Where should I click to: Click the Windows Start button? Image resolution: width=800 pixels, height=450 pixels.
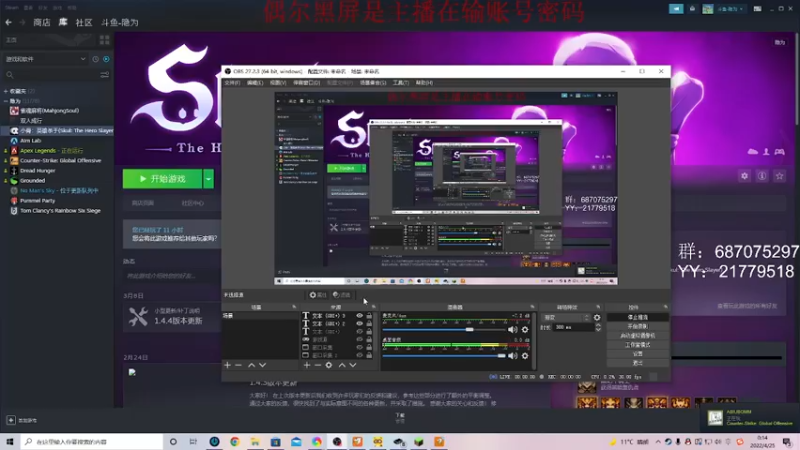tap(9, 441)
